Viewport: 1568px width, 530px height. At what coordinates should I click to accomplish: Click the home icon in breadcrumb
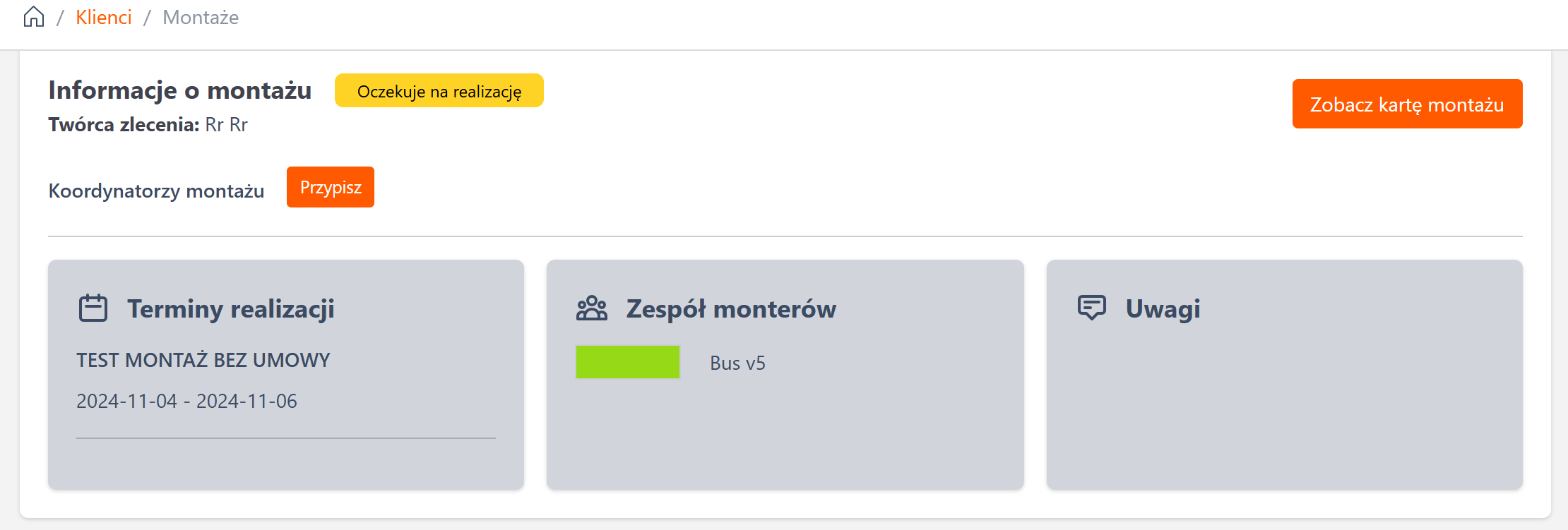coord(34,17)
